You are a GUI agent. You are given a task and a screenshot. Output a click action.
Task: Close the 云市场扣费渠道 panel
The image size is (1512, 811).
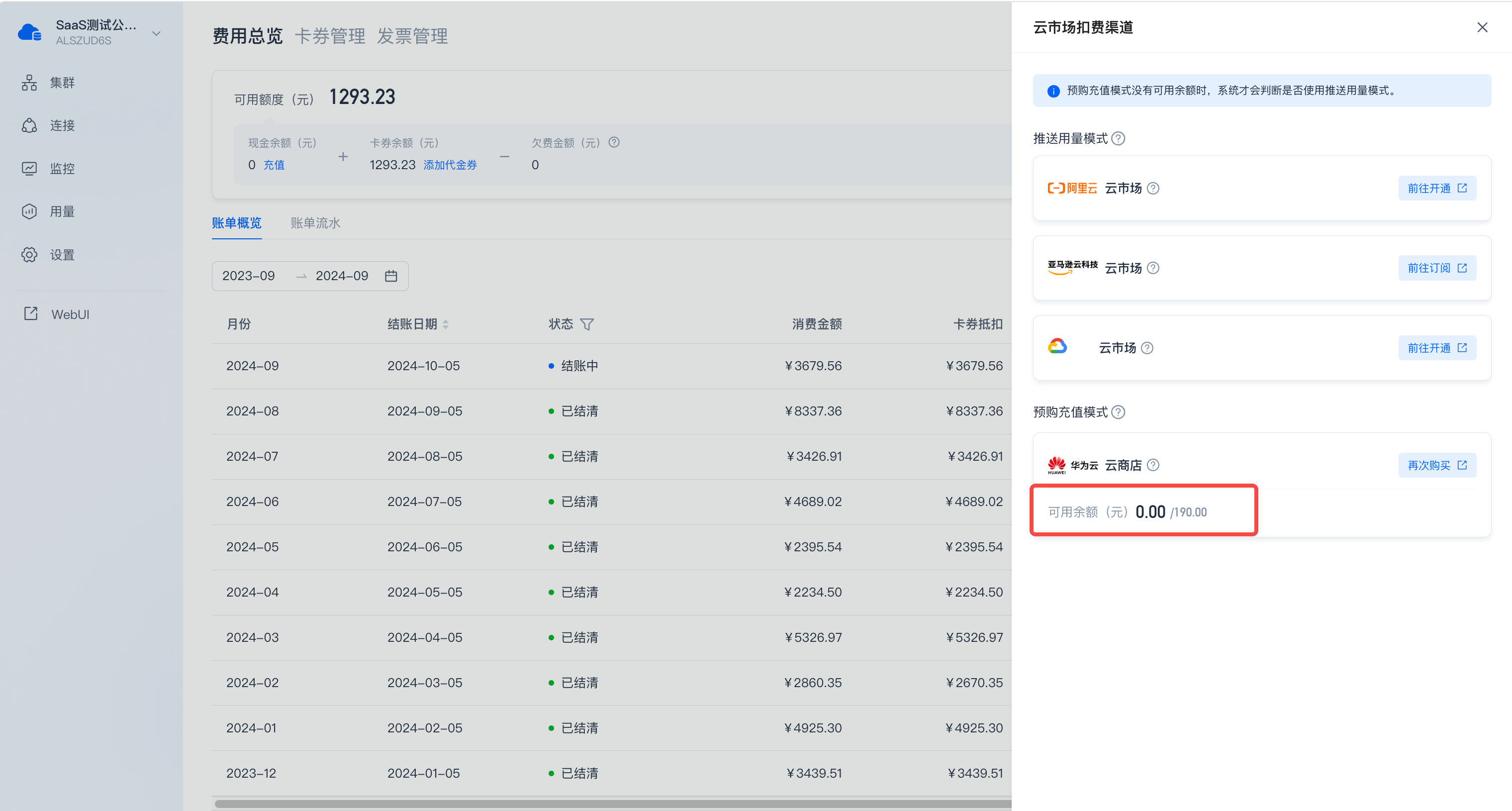coord(1482,27)
